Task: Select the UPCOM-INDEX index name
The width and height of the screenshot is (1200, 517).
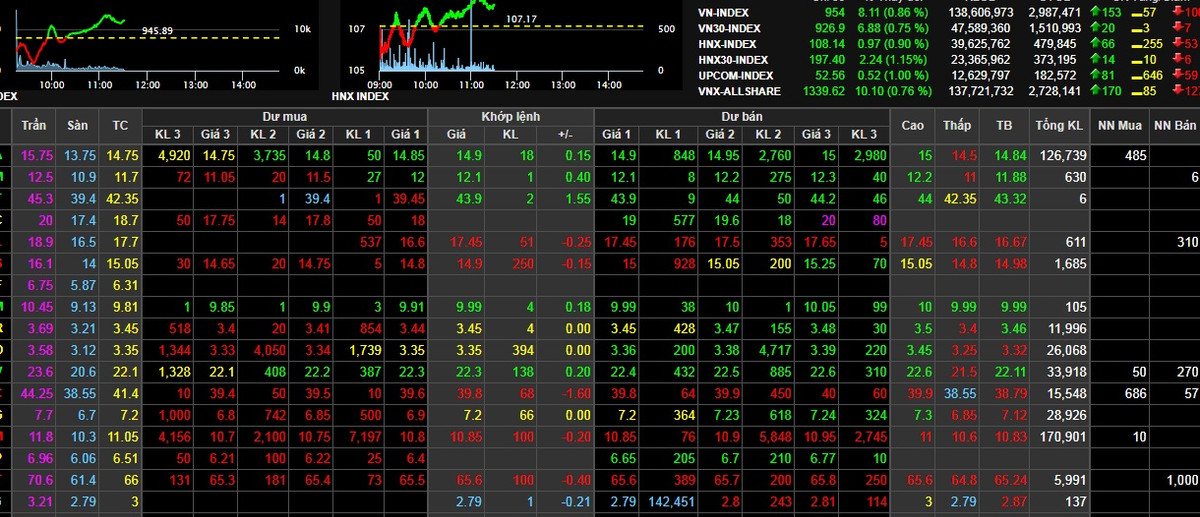Action: tap(735, 75)
